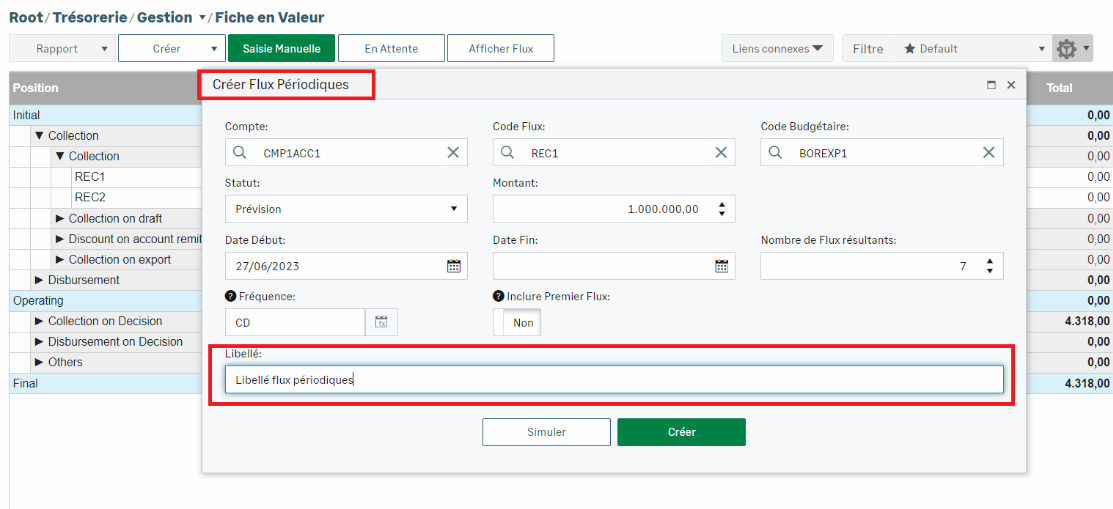Click the settings gear icon
The width and height of the screenshot is (1113, 509).
pos(1067,48)
